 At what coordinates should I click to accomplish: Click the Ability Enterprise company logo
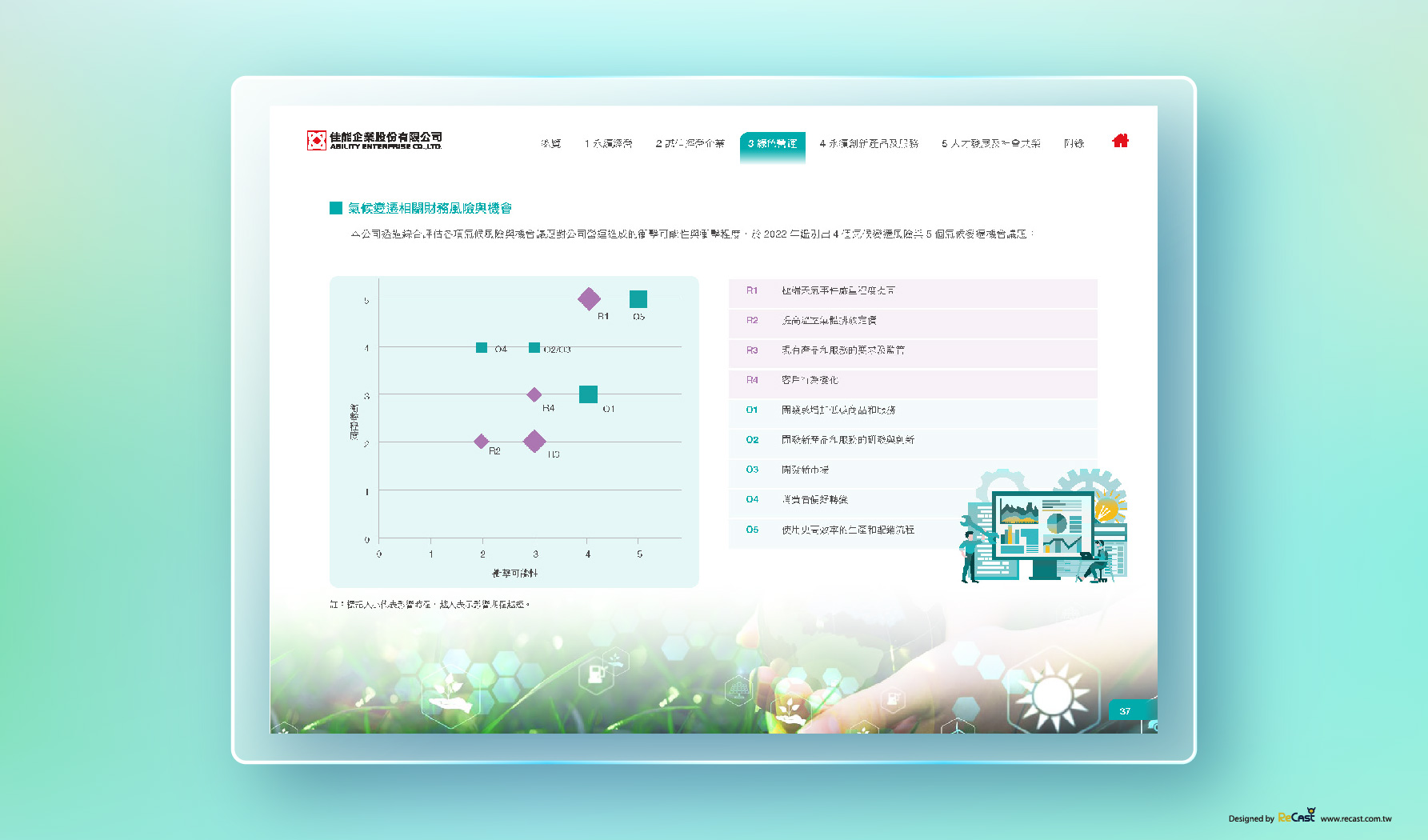(374, 141)
